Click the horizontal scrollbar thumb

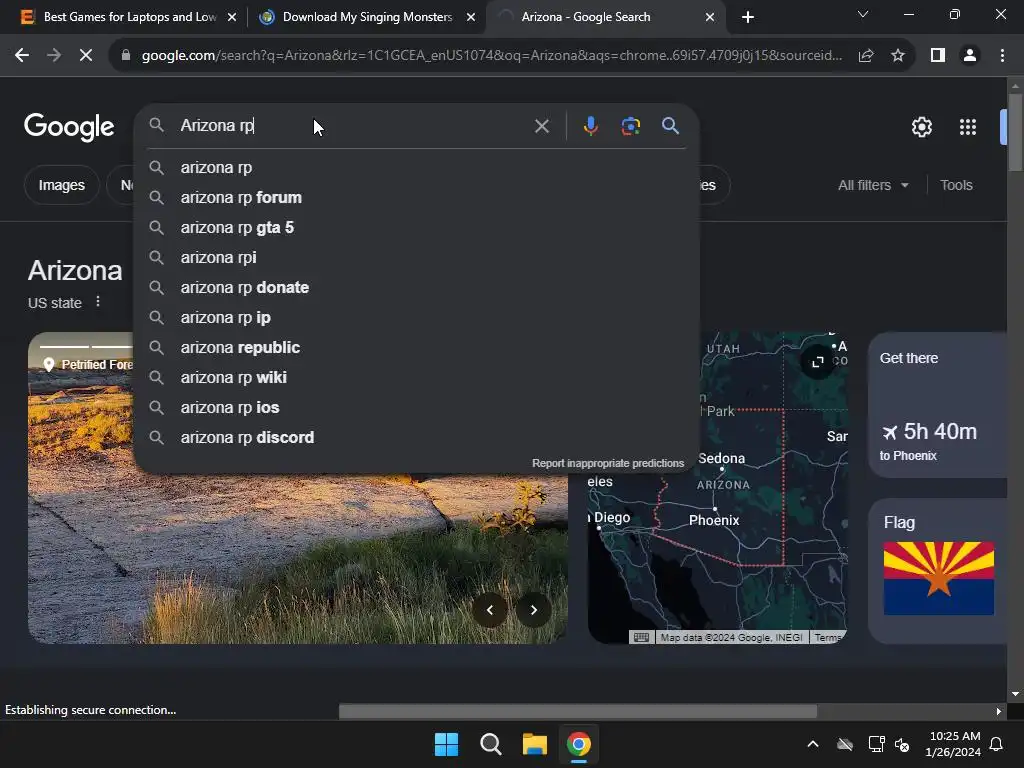(x=577, y=711)
